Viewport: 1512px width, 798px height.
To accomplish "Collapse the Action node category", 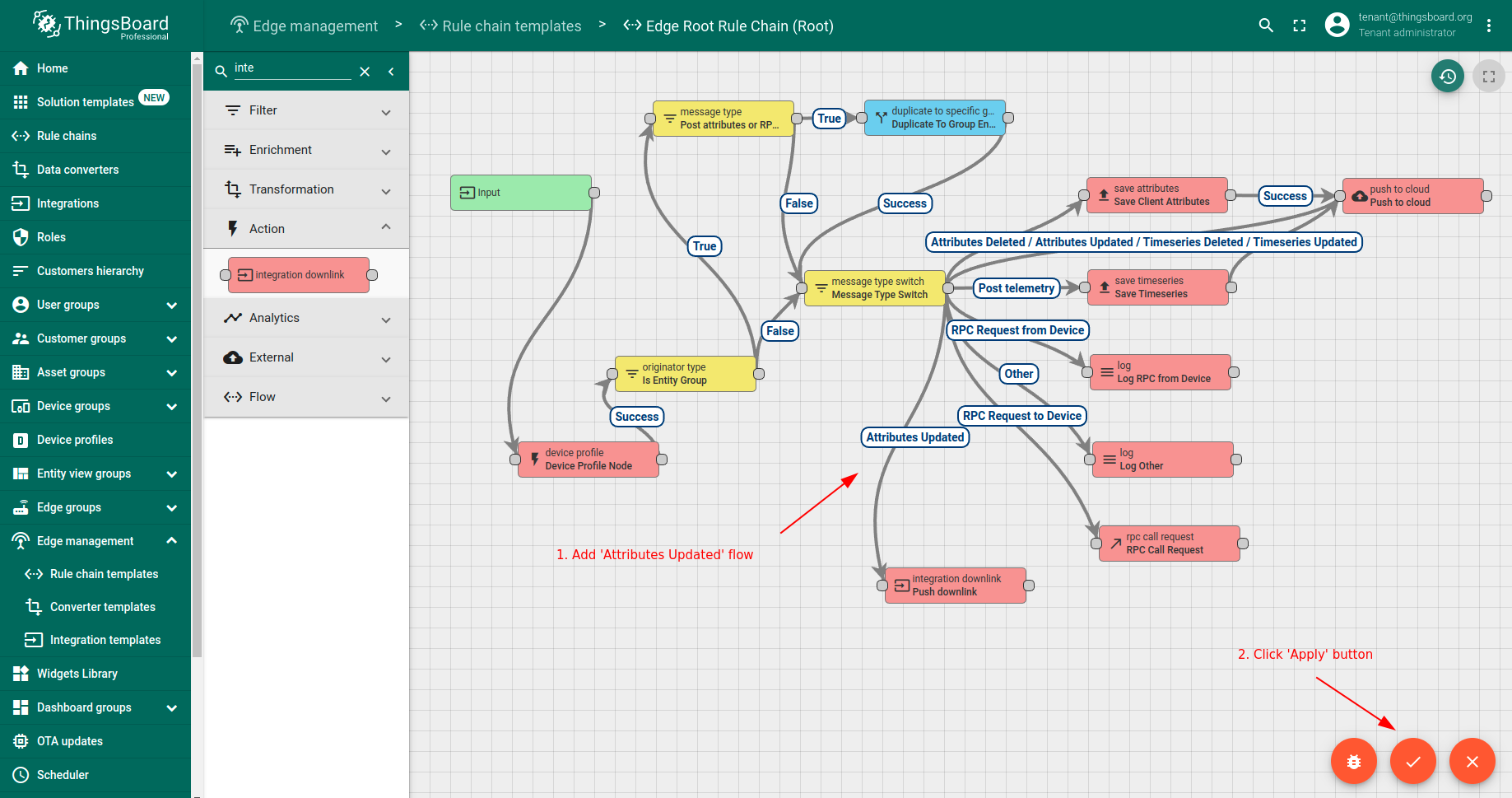I will point(306,229).
